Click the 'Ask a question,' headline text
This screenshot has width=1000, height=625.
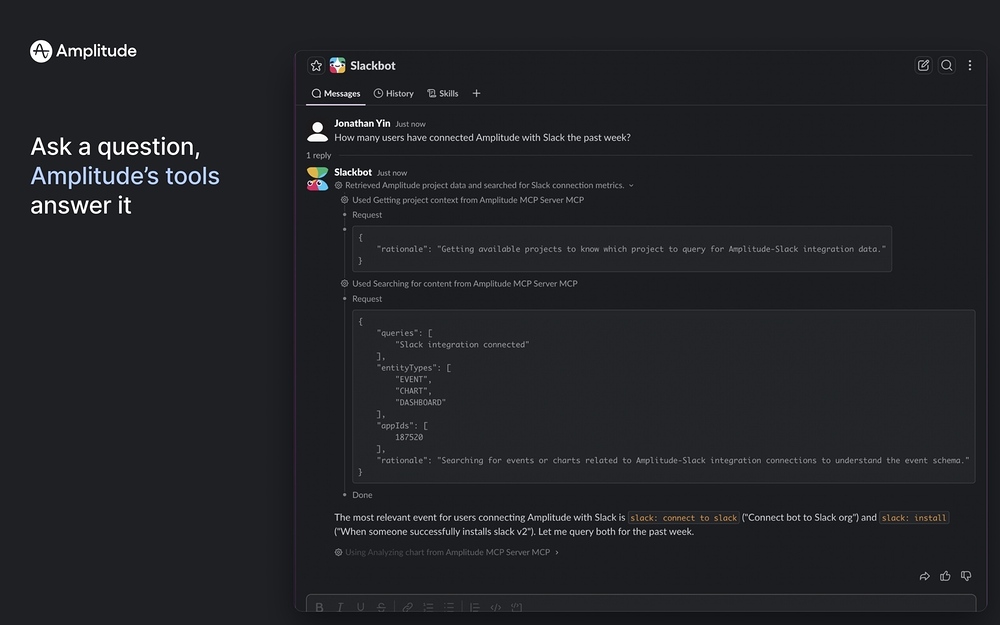click(x=115, y=147)
